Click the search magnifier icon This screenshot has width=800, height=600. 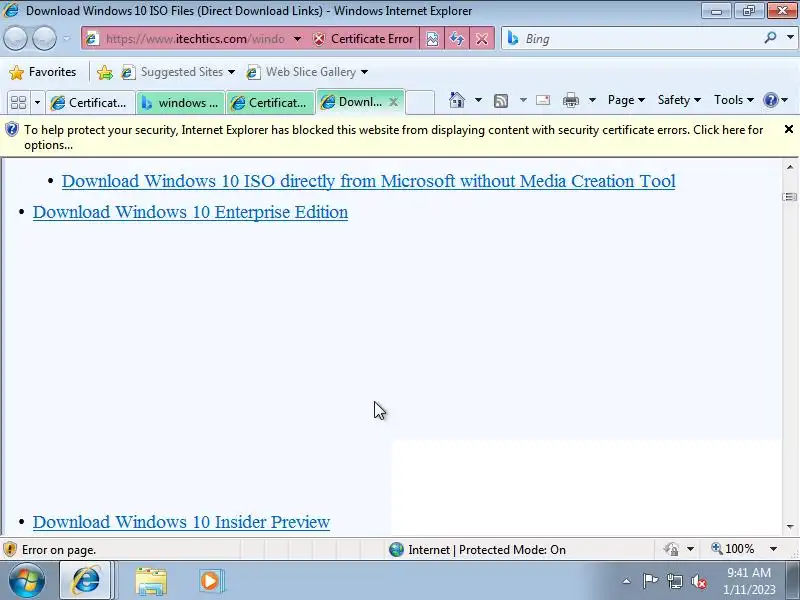point(770,38)
